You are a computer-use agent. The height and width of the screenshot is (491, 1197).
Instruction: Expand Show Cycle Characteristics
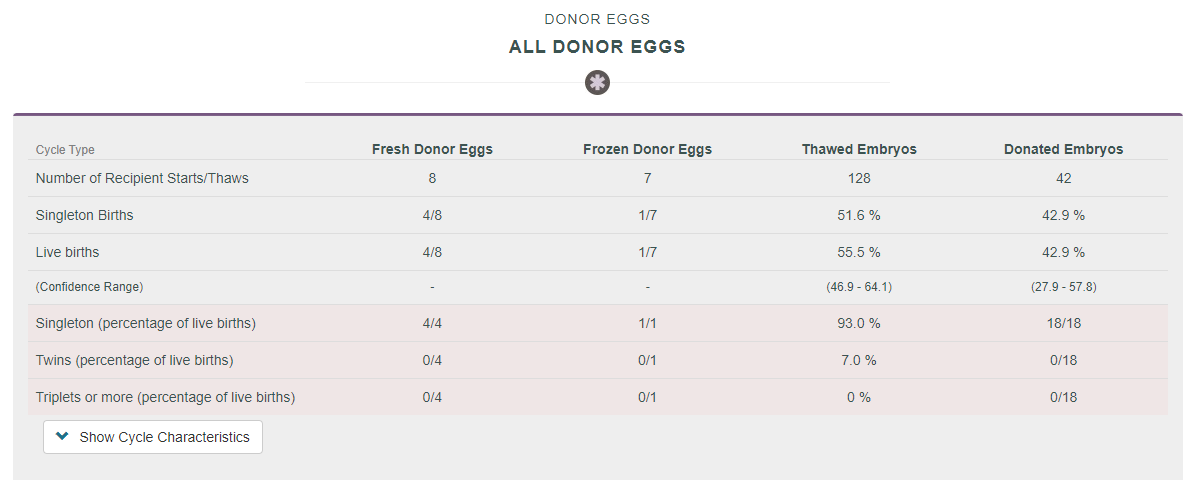pyautogui.click(x=153, y=437)
